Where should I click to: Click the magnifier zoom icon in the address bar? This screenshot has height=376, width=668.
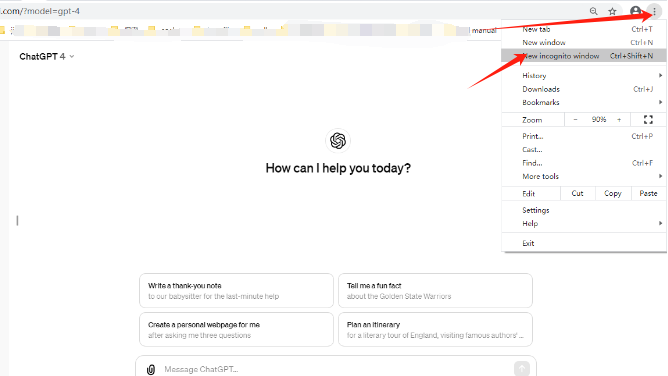point(593,11)
